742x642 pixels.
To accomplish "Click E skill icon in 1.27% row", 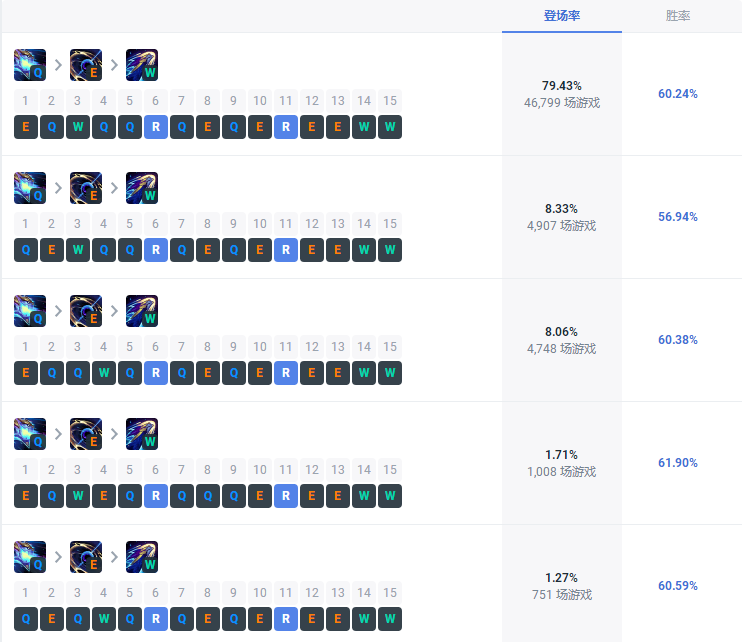I will tap(86, 557).
